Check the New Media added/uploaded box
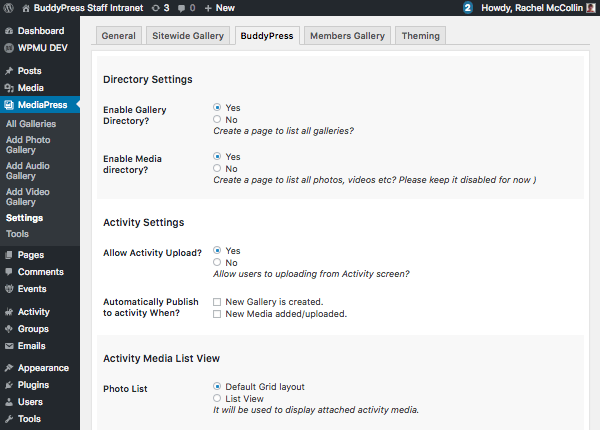This screenshot has width=600, height=430. tap(217, 314)
